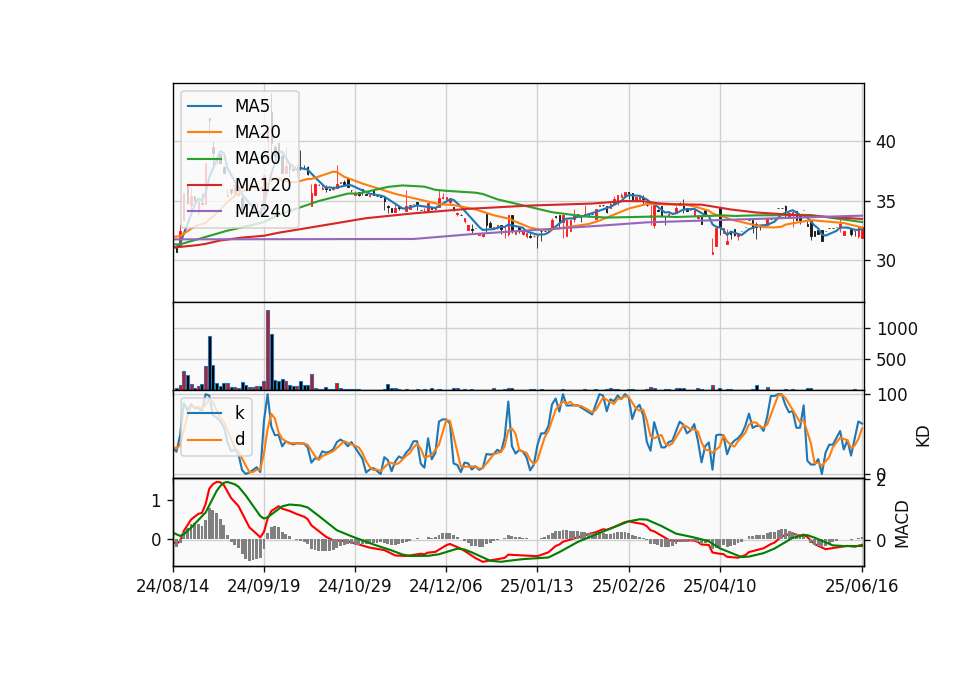The width and height of the screenshot is (960, 690).
Task: Click the 24/10/29 date label
Action: pos(354,586)
